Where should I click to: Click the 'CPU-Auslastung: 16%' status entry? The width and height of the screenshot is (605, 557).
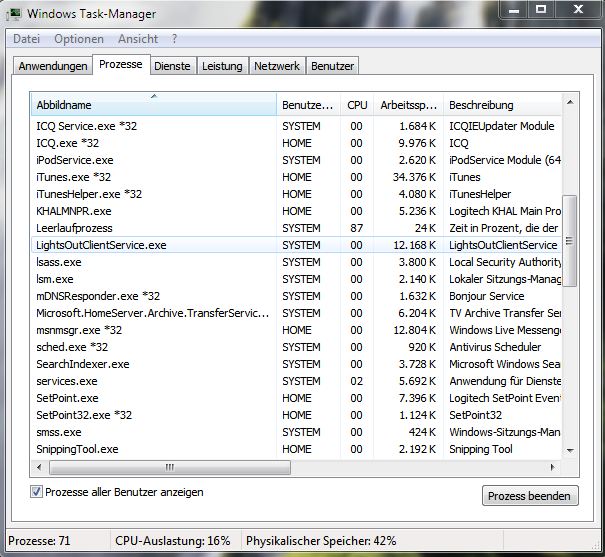coord(172,541)
